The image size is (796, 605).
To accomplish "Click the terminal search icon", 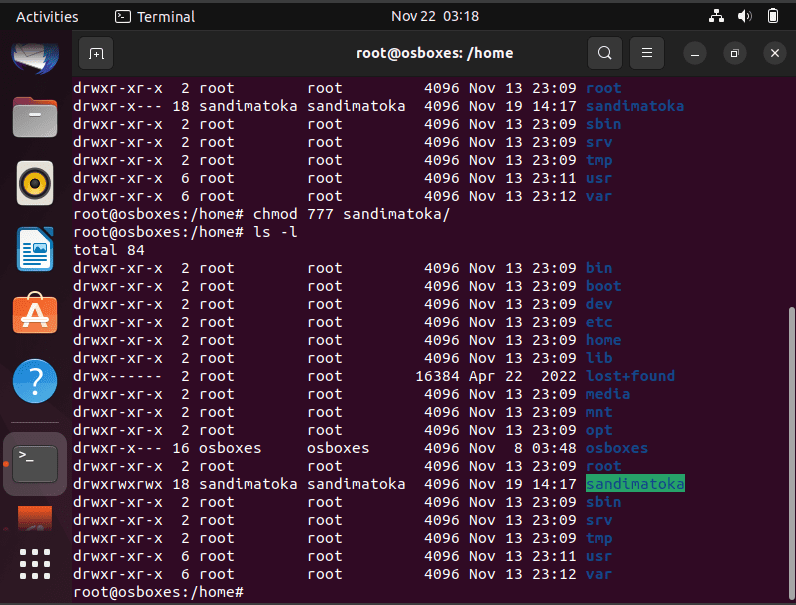I will 605,53.
